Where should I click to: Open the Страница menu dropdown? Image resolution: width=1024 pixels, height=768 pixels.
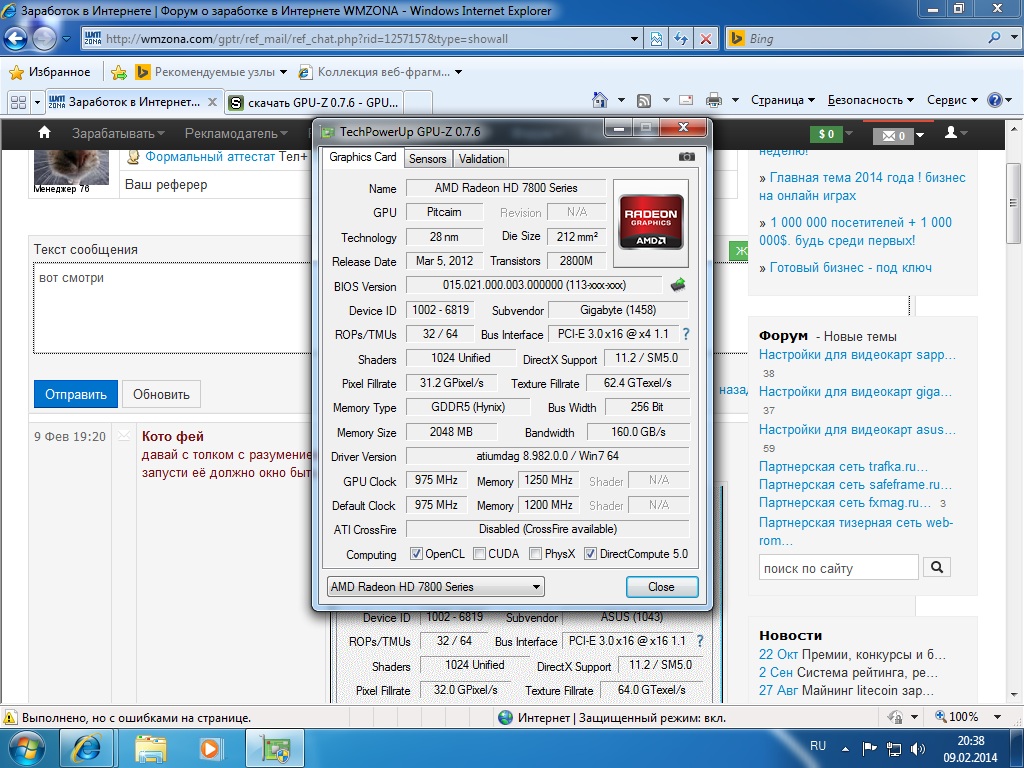click(x=782, y=100)
